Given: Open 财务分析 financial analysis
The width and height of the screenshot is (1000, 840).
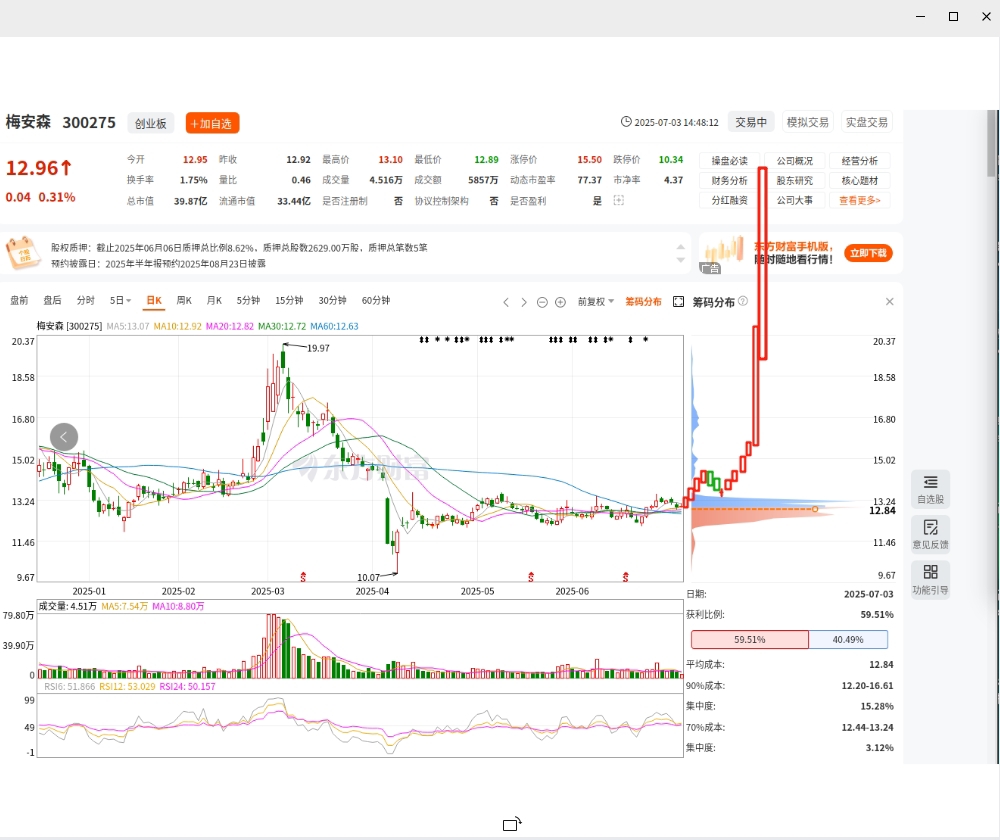Looking at the screenshot, I should pos(729,181).
